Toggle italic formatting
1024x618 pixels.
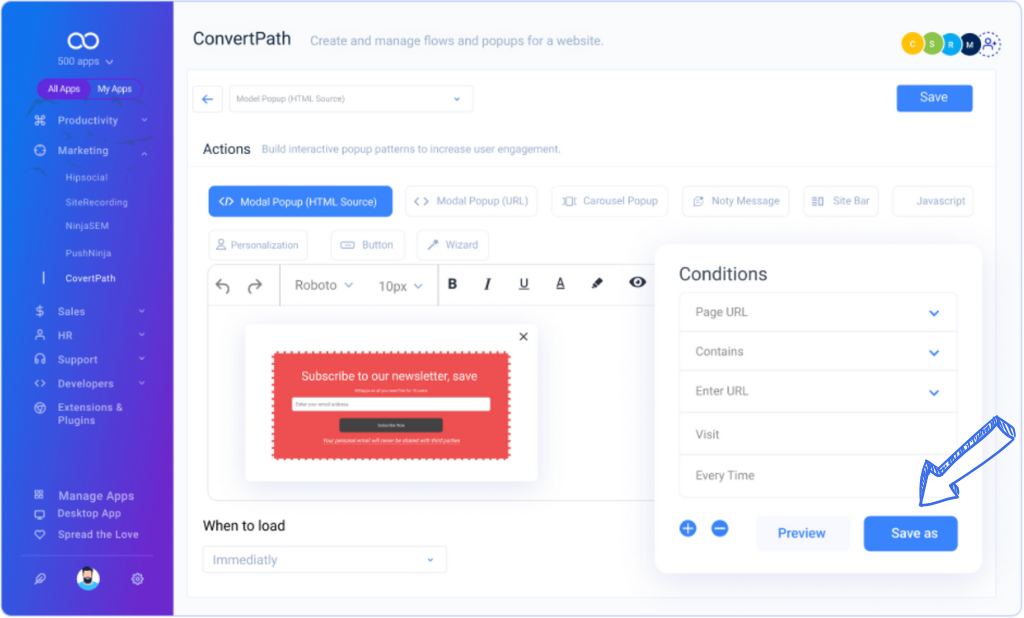point(487,283)
